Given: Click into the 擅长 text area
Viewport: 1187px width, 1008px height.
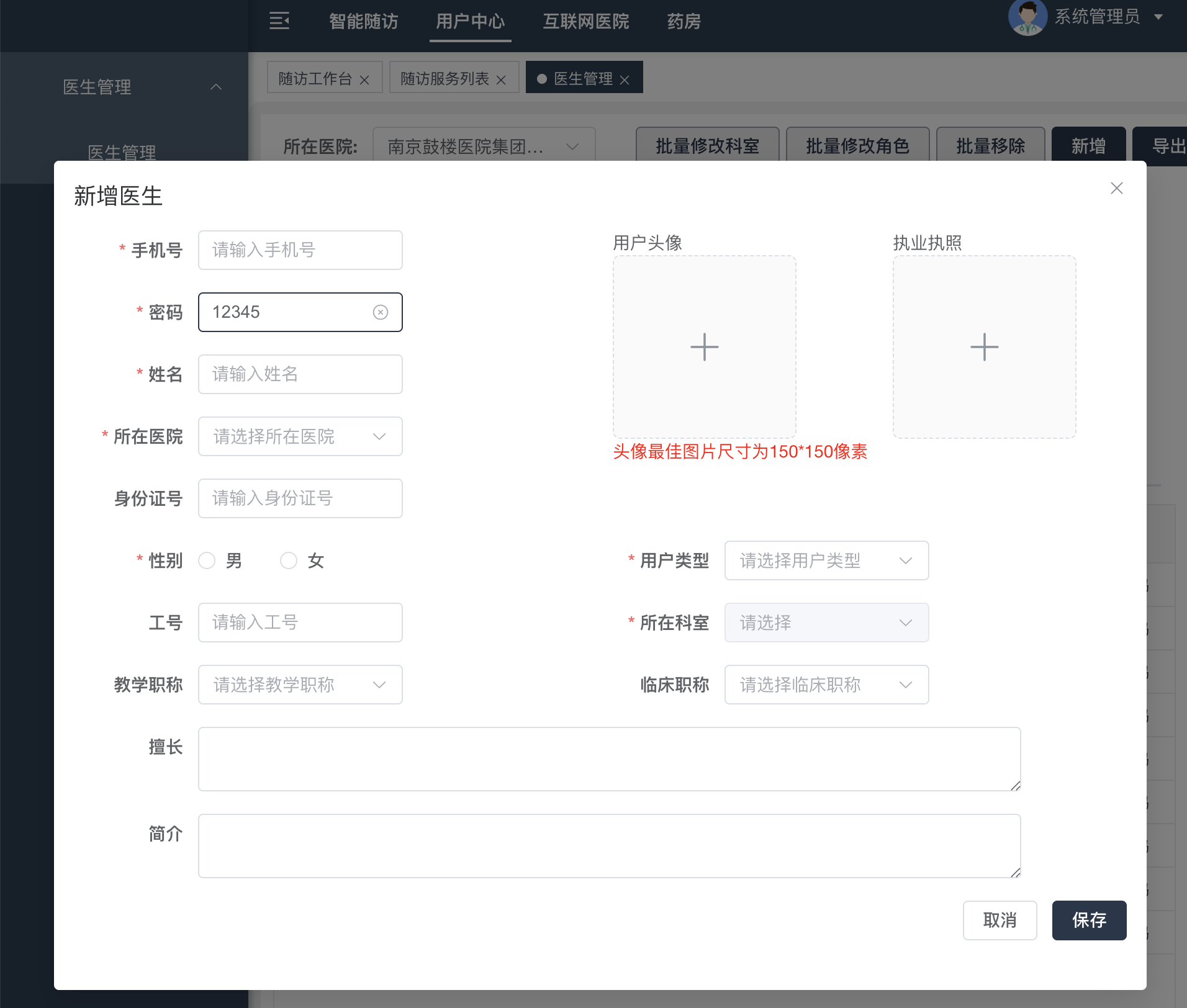Looking at the screenshot, I should point(610,759).
